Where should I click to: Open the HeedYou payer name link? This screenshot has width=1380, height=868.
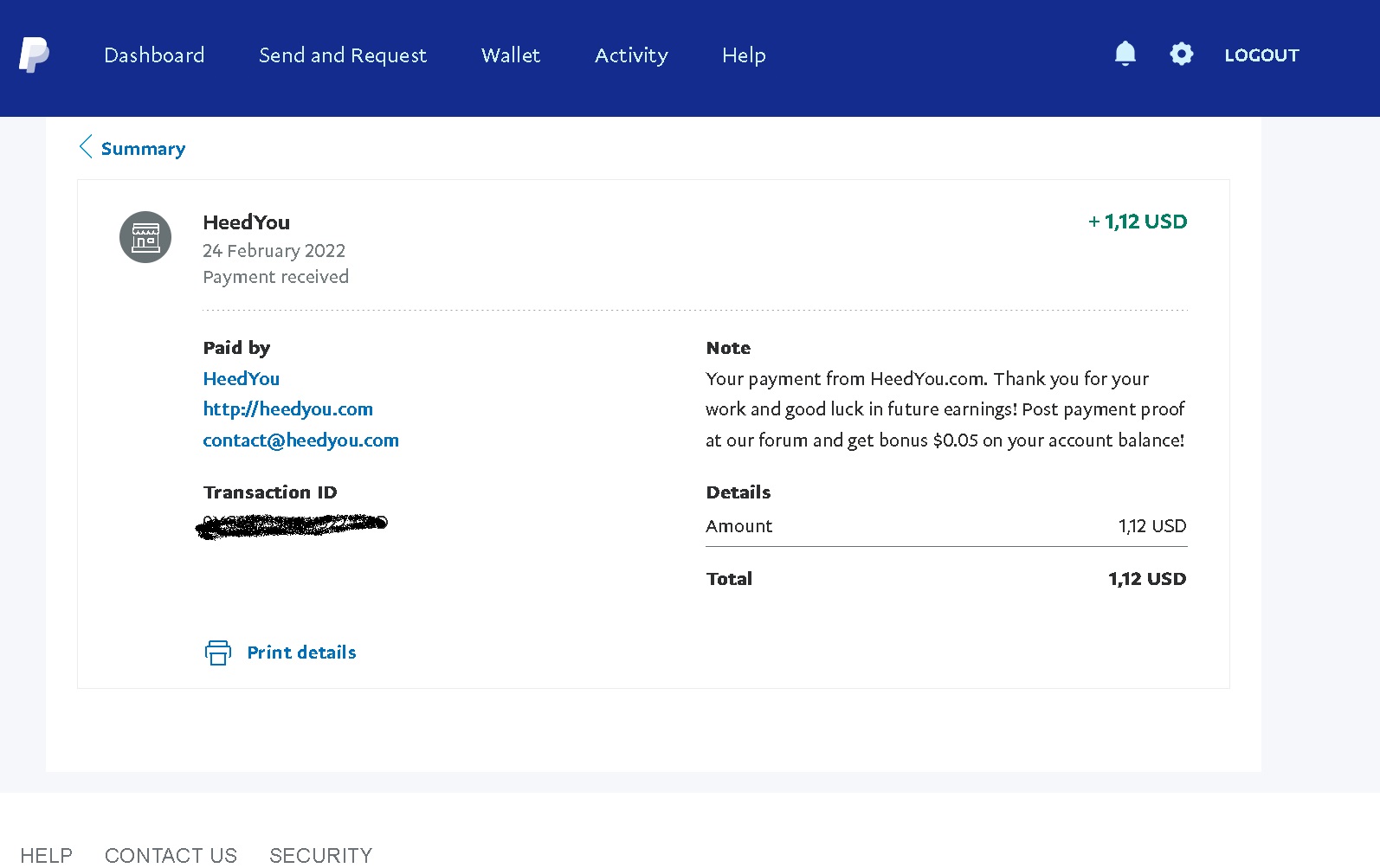[x=241, y=378]
